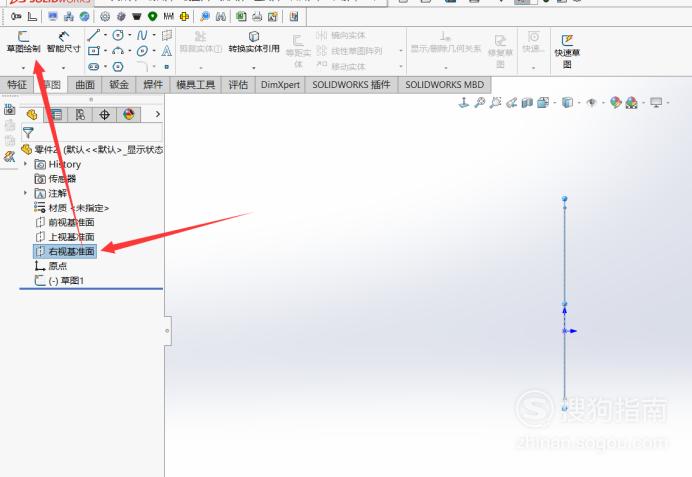Click 转换实体引用 convert entities
Viewport: 692px width, 477px height.
coord(254,43)
